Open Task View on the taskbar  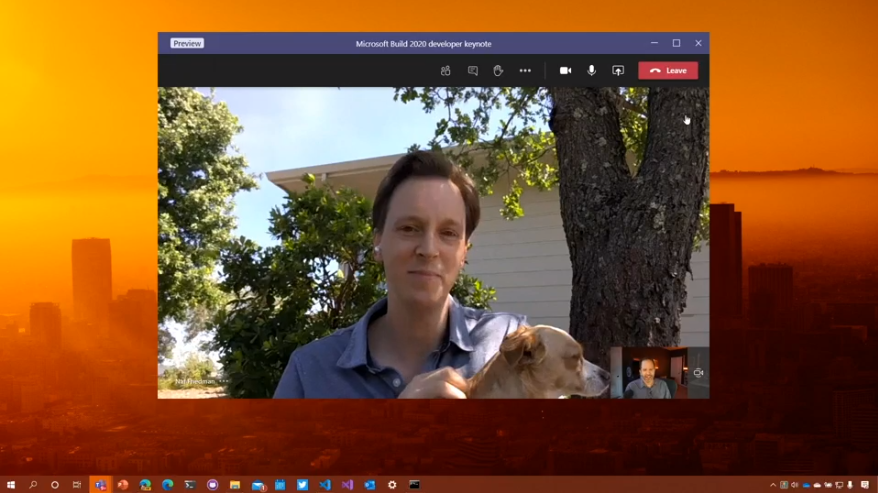(x=77, y=485)
